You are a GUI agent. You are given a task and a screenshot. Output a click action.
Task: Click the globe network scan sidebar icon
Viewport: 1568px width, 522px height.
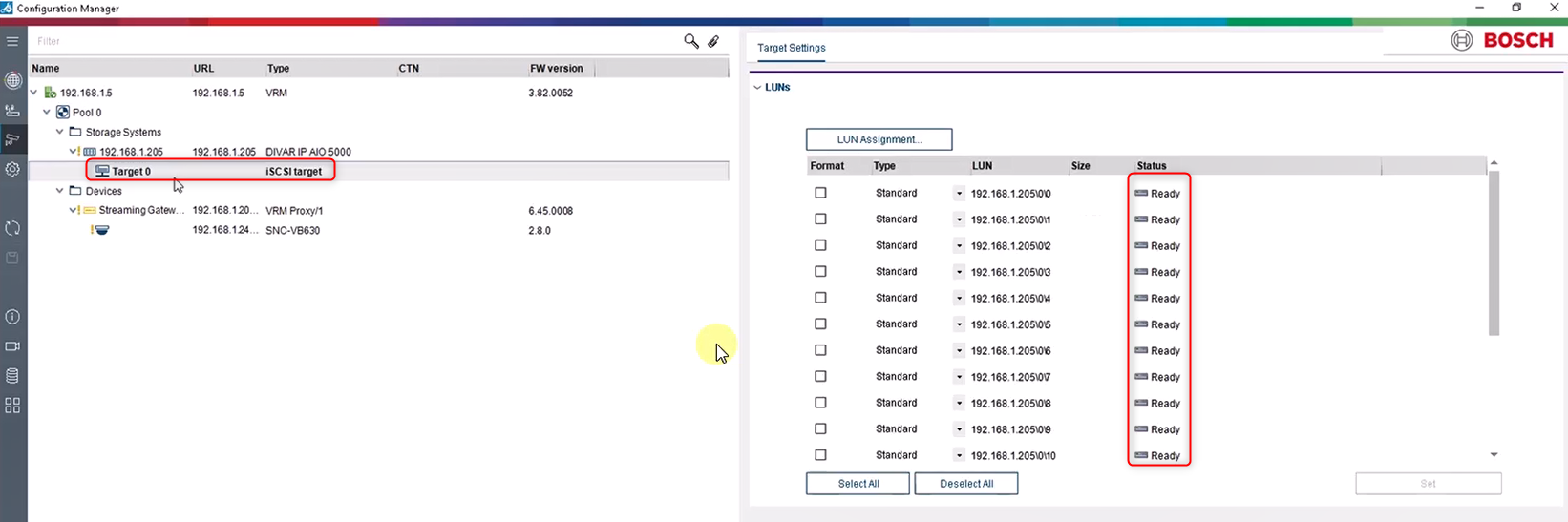pos(12,81)
